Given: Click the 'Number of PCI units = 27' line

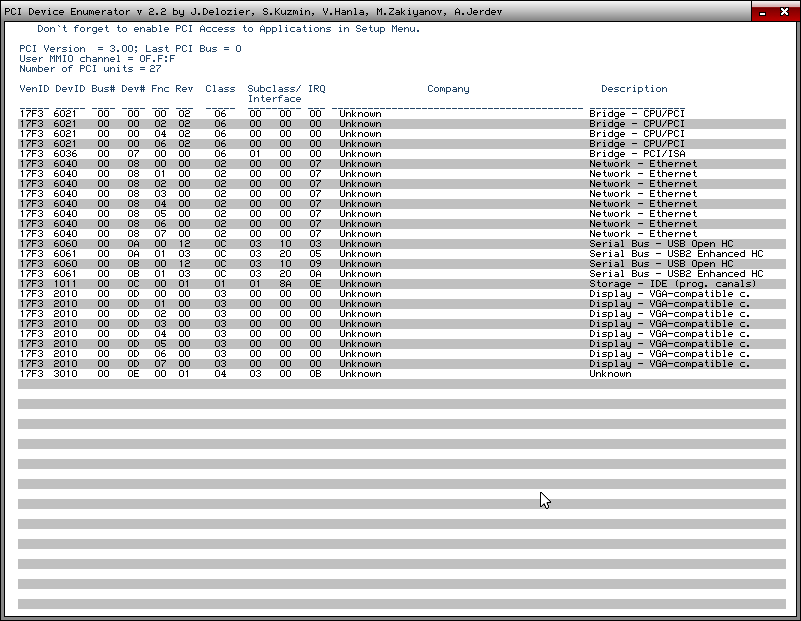Looking at the screenshot, I should point(90,69).
